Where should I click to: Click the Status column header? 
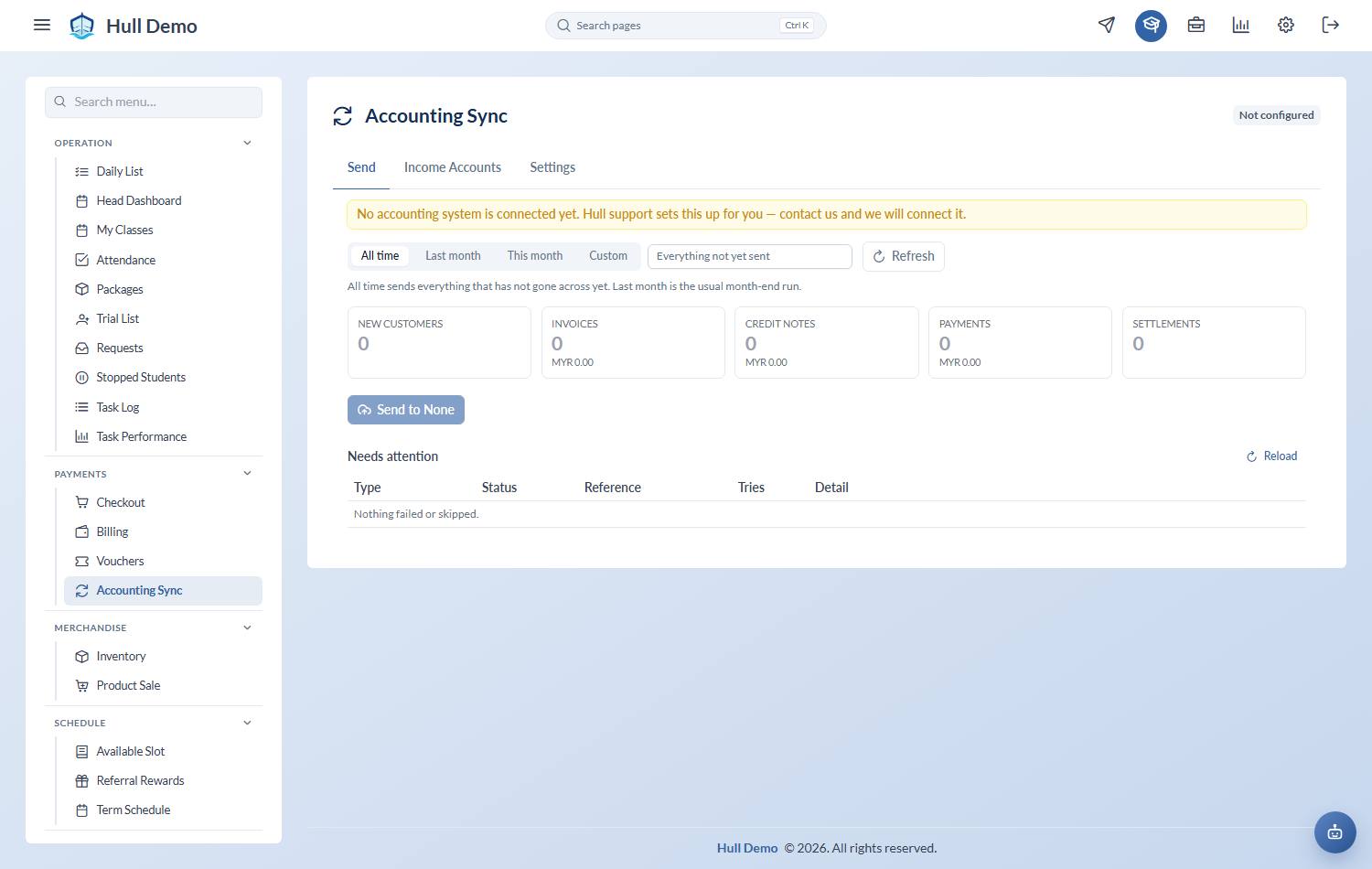click(x=499, y=488)
